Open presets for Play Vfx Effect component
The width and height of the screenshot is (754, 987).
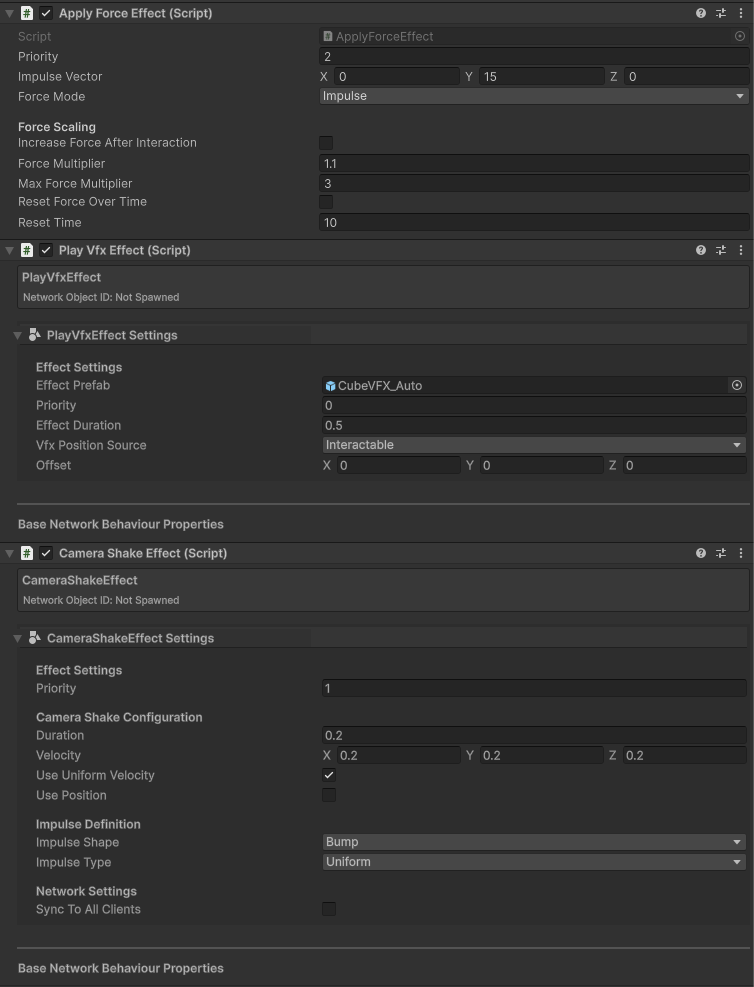tap(721, 250)
